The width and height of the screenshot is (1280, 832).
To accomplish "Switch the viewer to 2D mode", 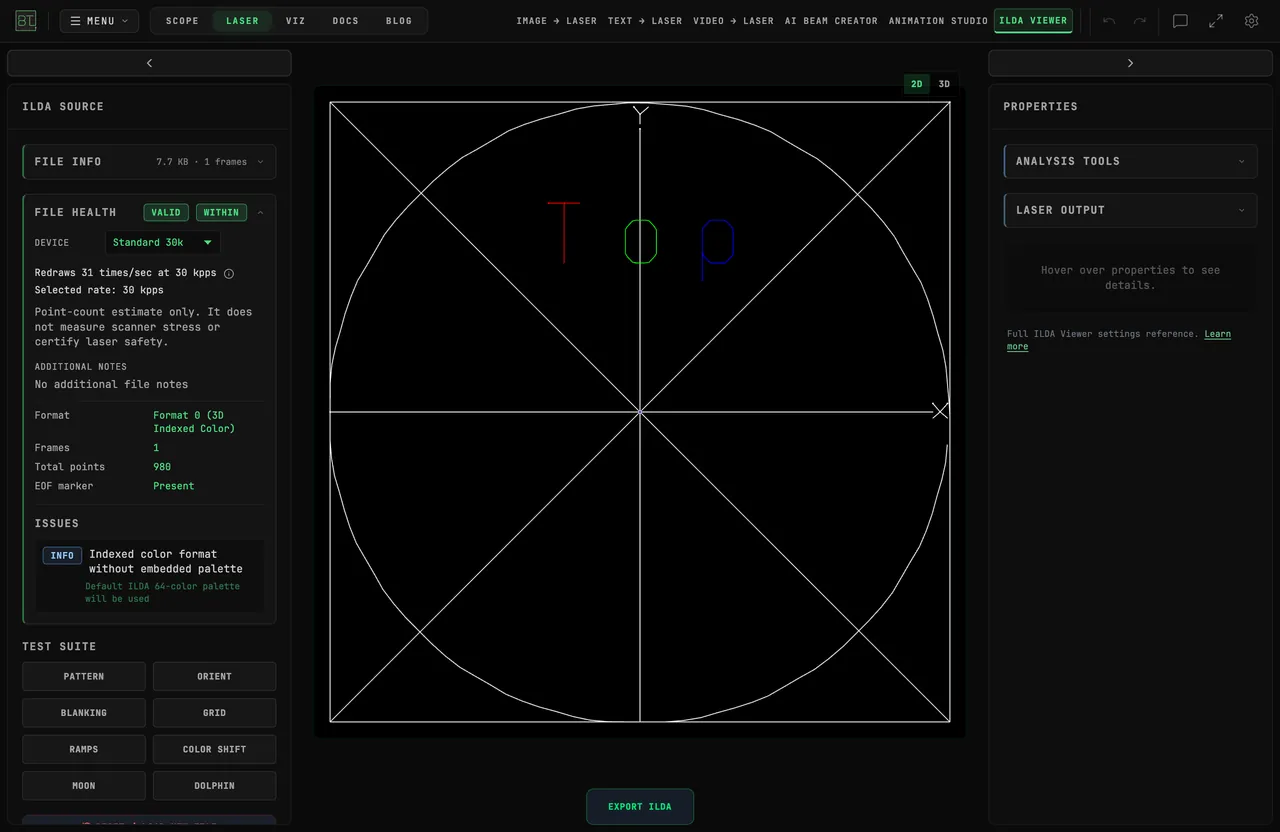I will (917, 84).
